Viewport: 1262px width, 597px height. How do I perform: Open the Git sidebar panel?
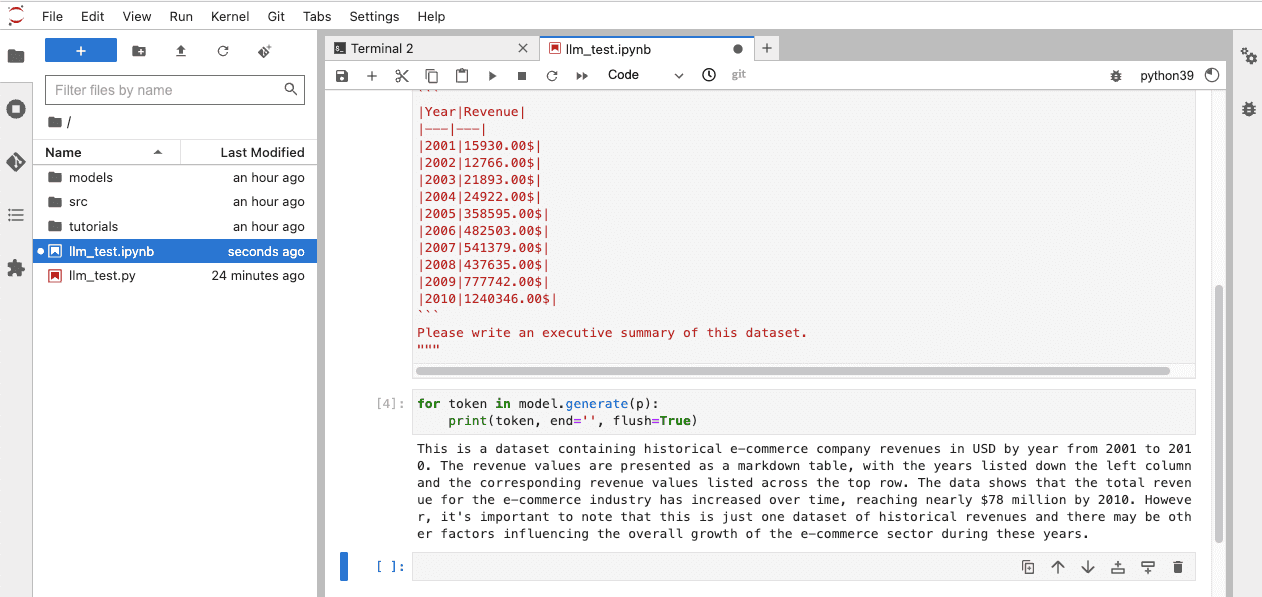click(16, 162)
